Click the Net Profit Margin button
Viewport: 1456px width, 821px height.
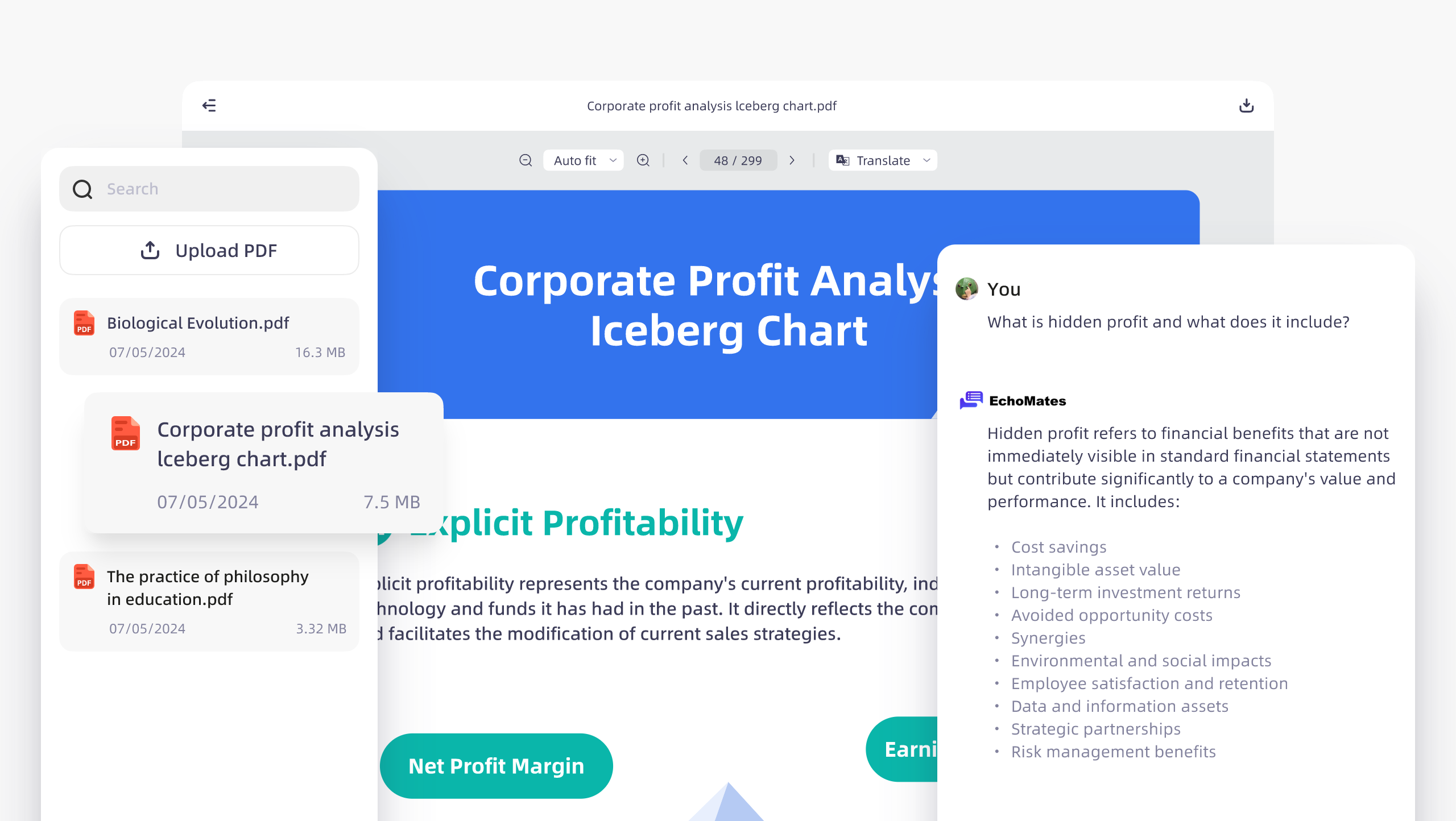(497, 766)
